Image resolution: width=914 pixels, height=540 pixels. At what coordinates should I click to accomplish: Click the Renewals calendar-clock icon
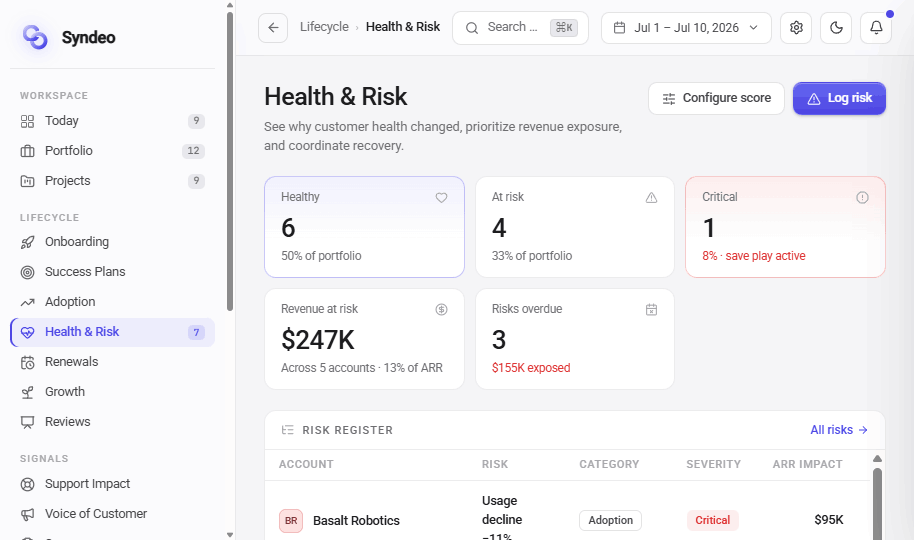pos(27,362)
